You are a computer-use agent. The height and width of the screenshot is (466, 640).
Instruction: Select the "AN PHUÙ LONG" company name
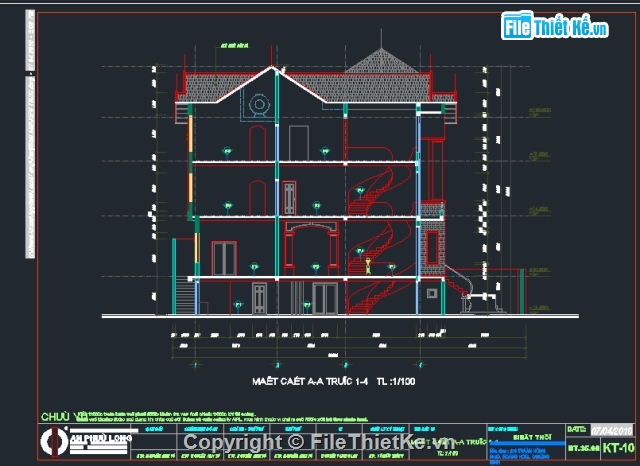[x=101, y=438]
